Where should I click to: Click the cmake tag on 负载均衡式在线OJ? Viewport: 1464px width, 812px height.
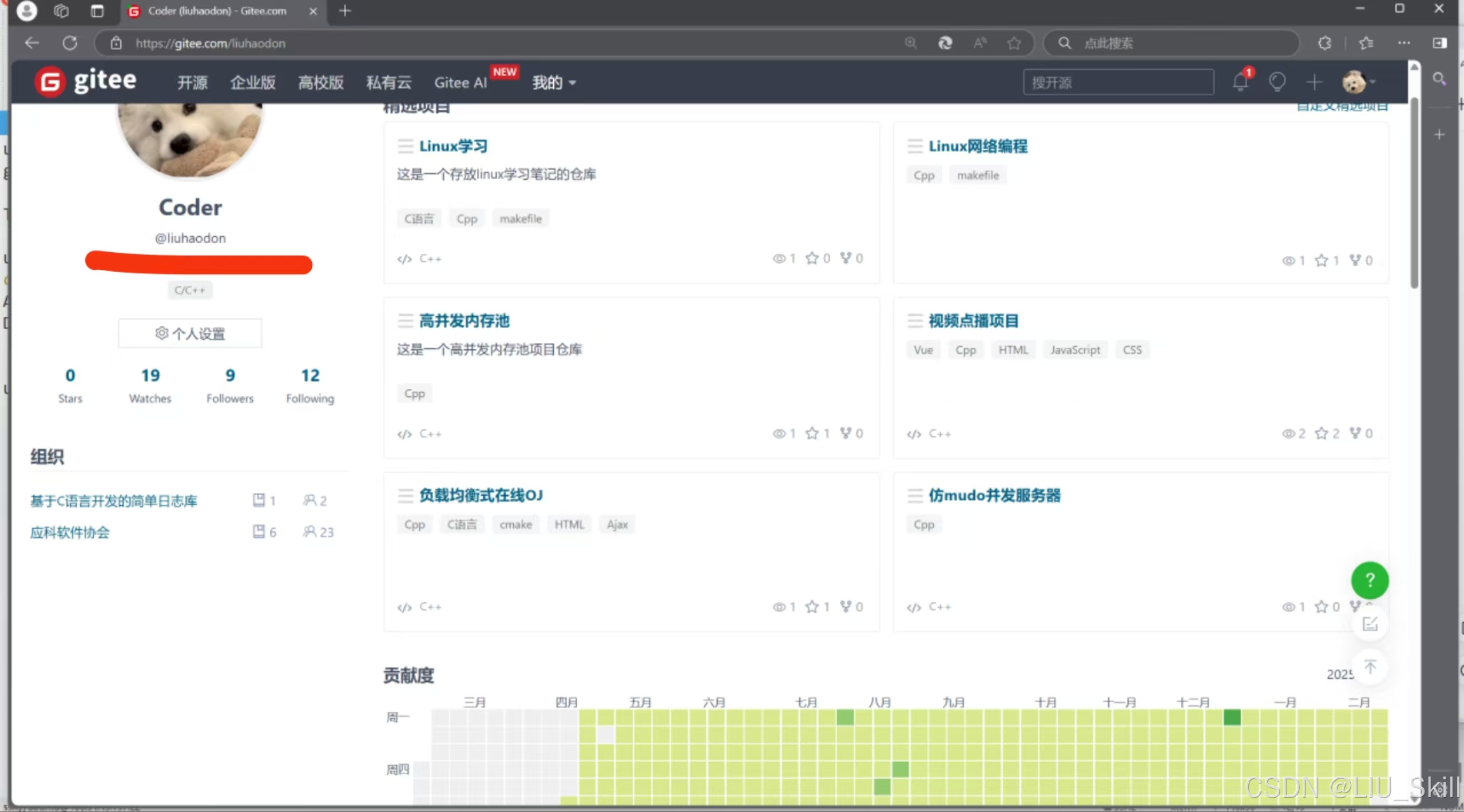coord(515,525)
